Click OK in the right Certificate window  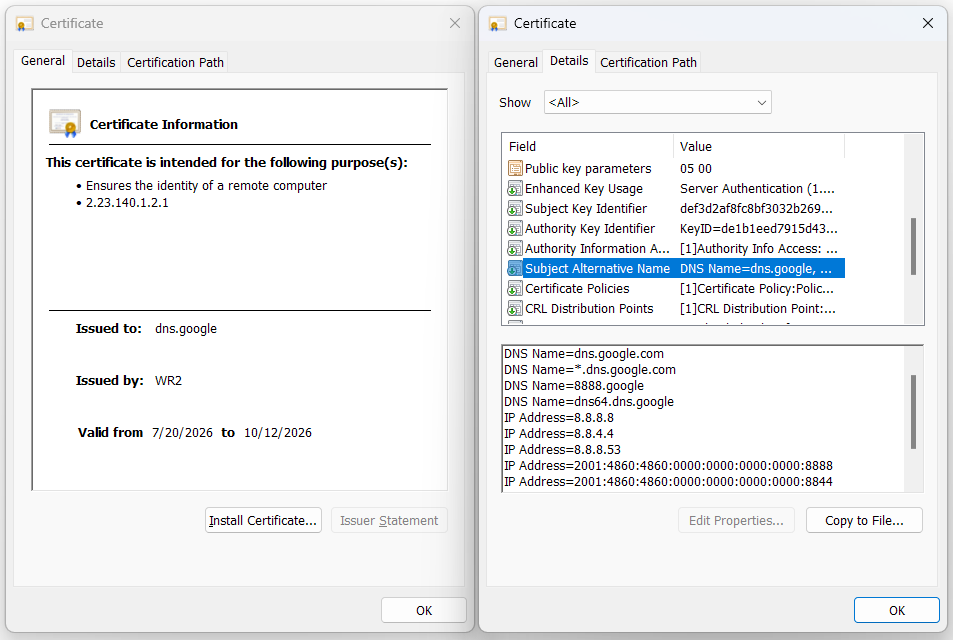[896, 610]
